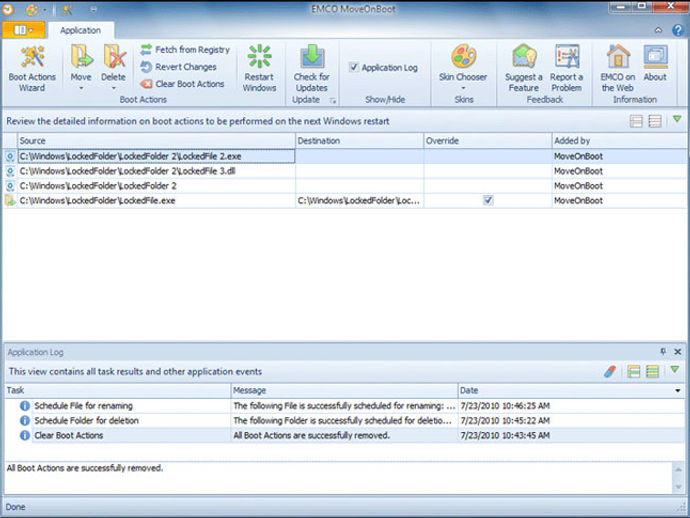690x518 pixels.
Task: Click the Move file icon
Action: click(x=81, y=57)
